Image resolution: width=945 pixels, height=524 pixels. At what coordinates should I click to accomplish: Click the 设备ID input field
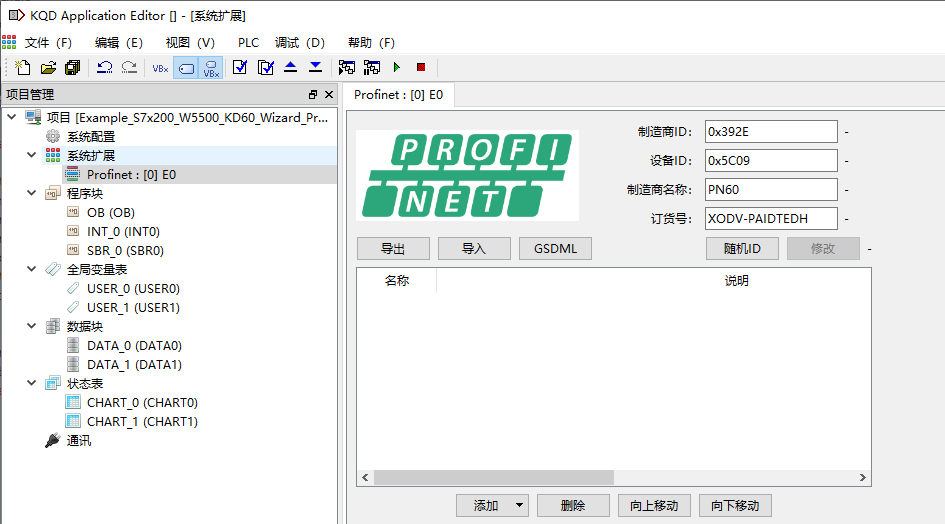(771, 160)
